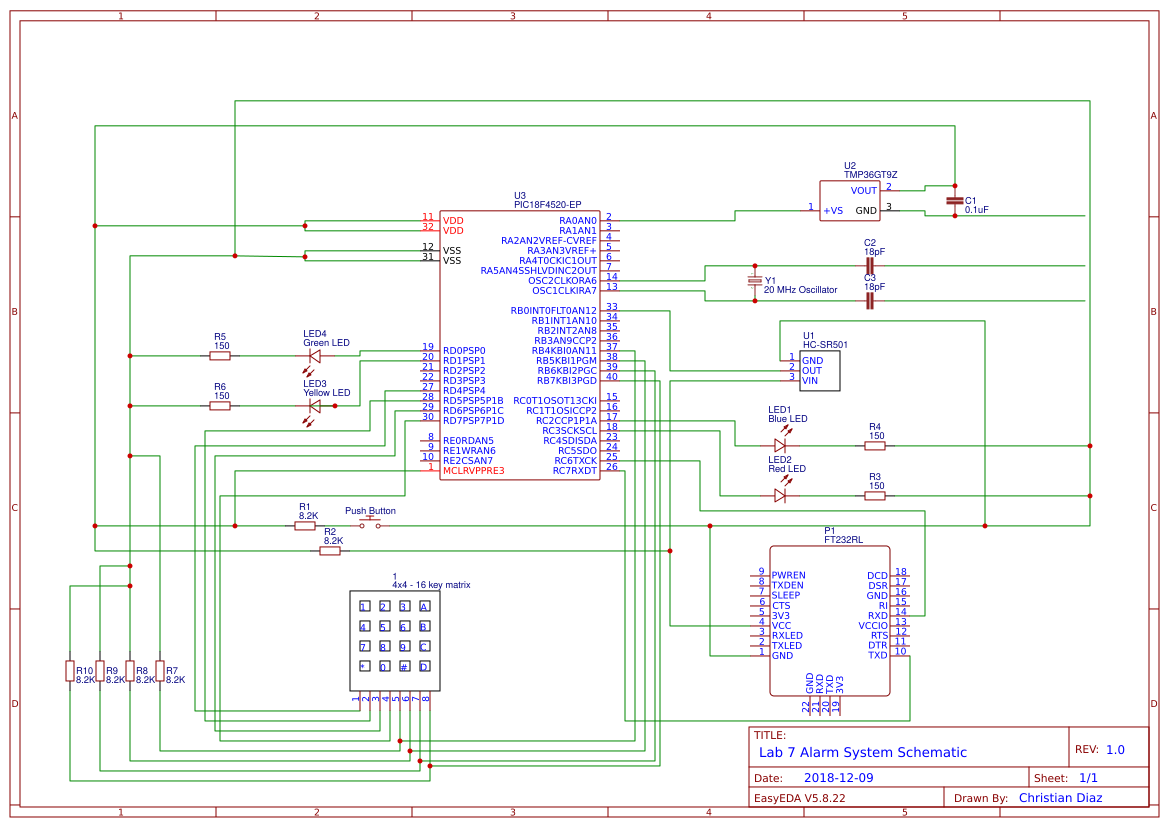Click the title text 'Lab 7 Alarm System Schematic'
The image size is (1169, 827).
tap(862, 752)
